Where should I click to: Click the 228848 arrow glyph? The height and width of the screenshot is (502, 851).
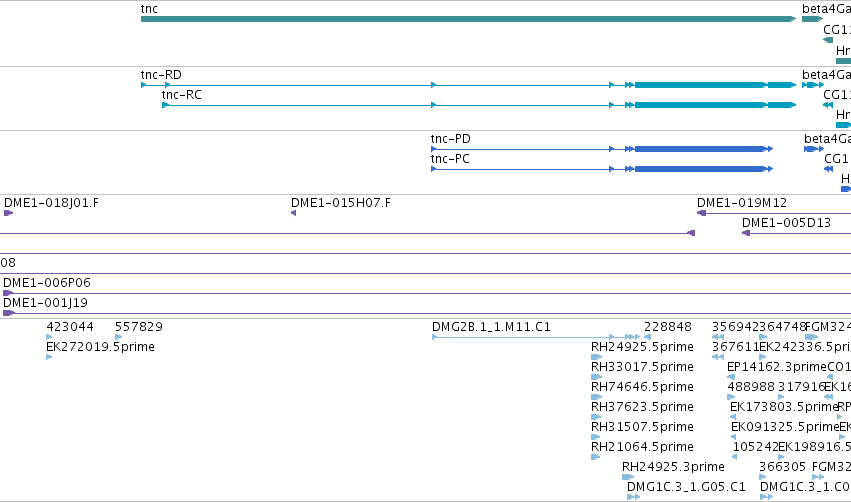coord(647,337)
